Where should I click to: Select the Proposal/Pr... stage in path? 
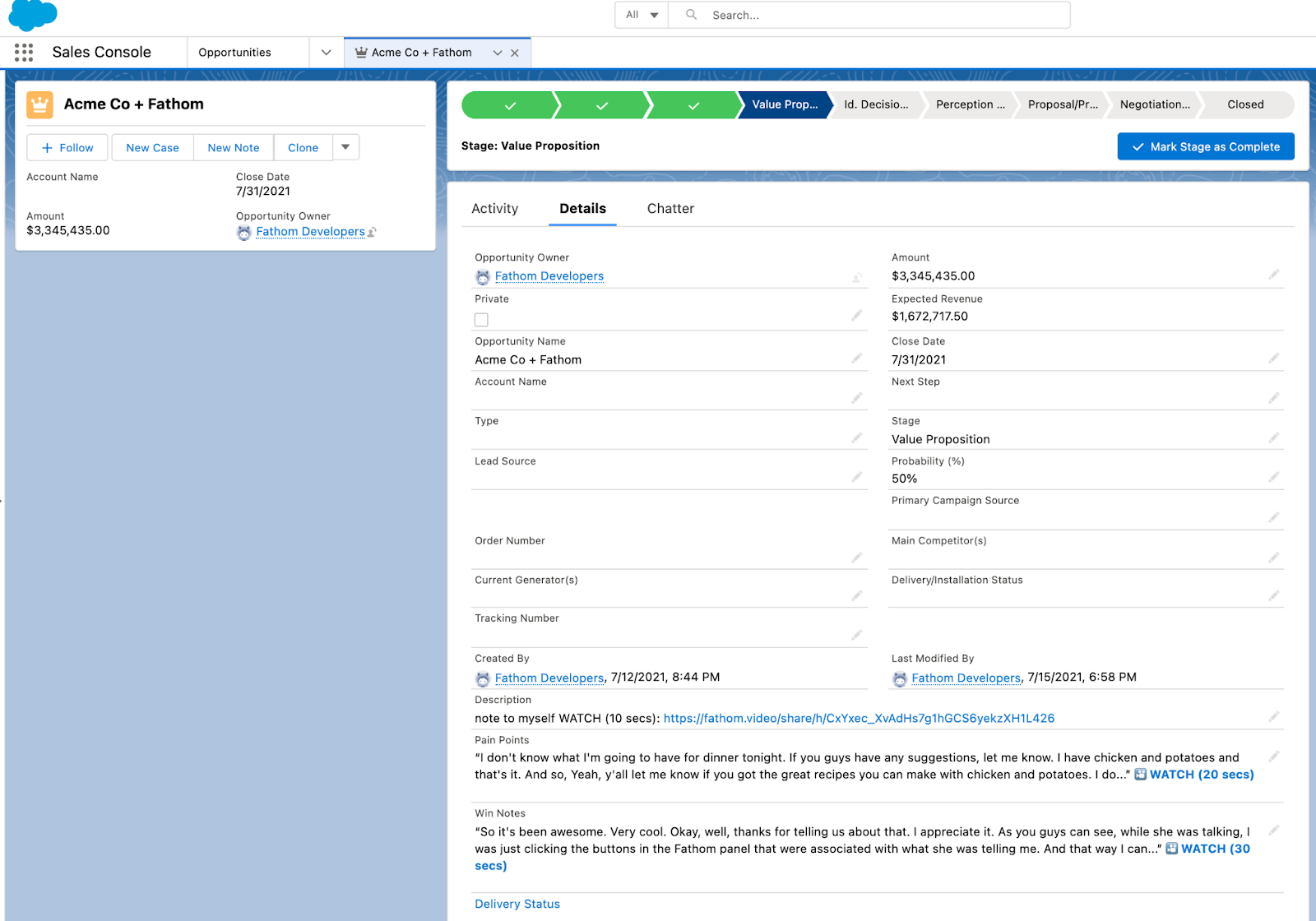coord(1063,105)
